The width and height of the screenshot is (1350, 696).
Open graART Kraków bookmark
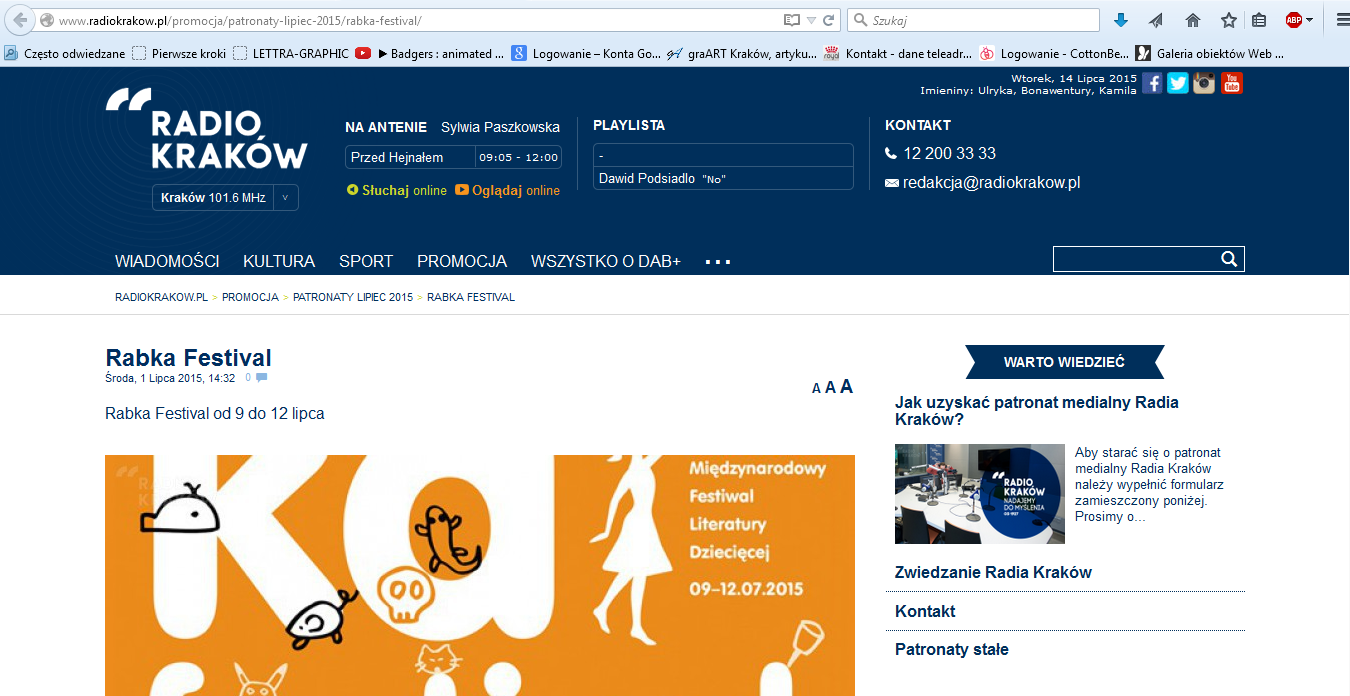point(742,54)
